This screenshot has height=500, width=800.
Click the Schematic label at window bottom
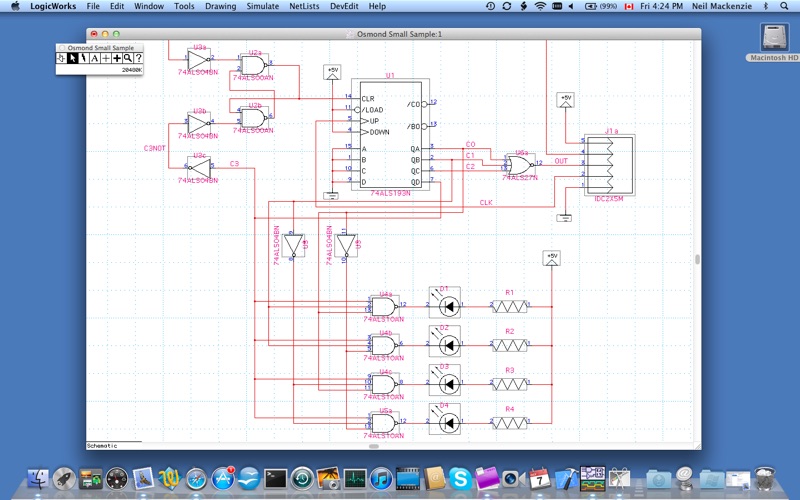point(102,446)
